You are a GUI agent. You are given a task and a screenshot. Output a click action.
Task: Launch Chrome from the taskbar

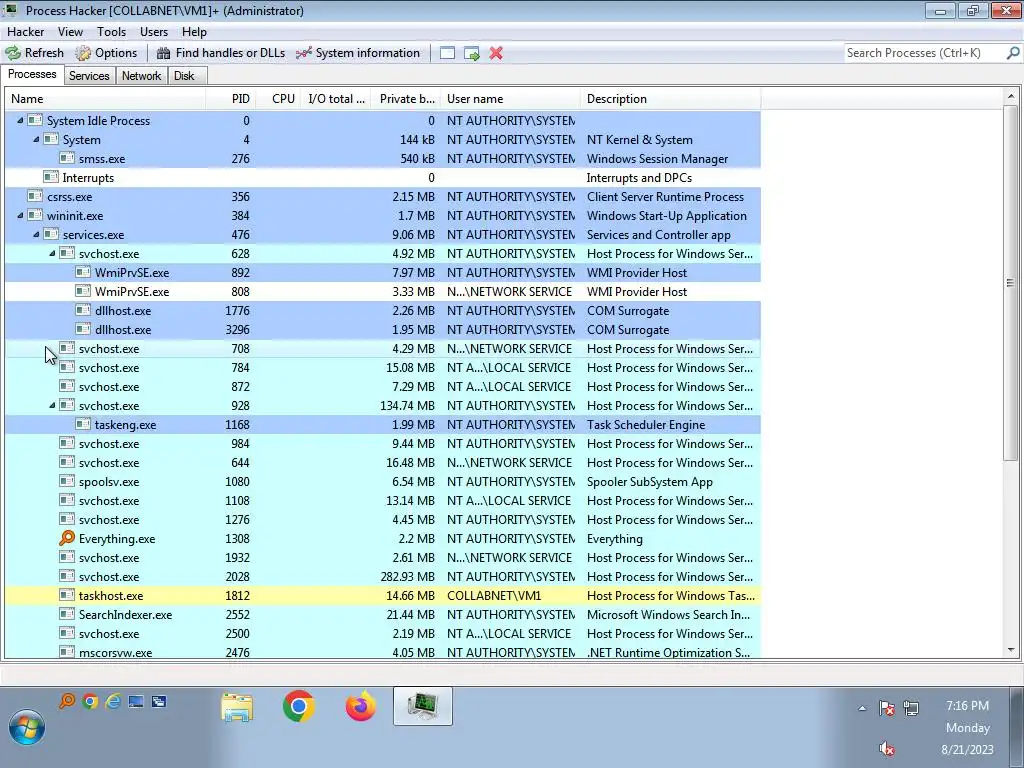tap(298, 706)
